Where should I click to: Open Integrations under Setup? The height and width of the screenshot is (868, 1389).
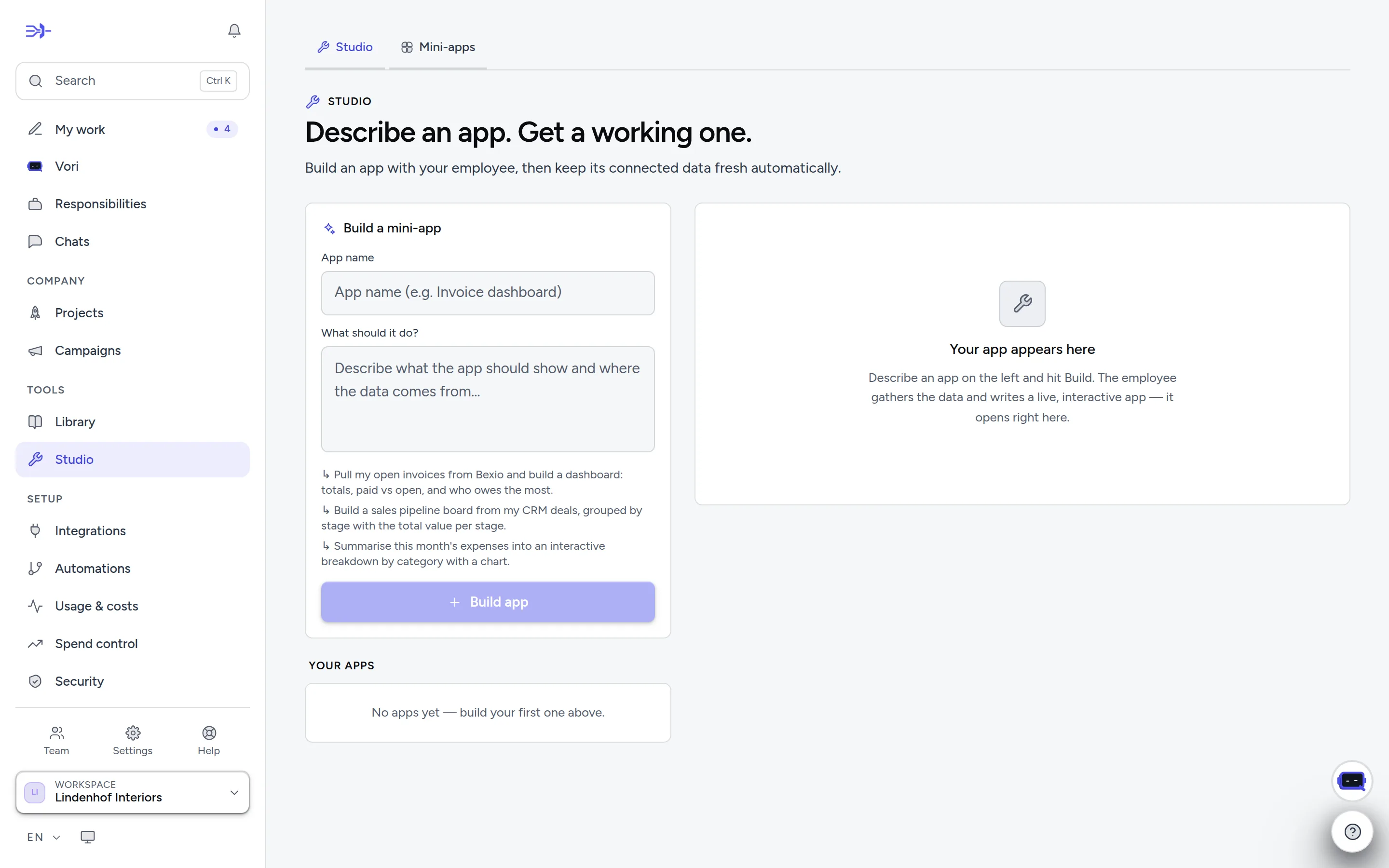coord(133,531)
